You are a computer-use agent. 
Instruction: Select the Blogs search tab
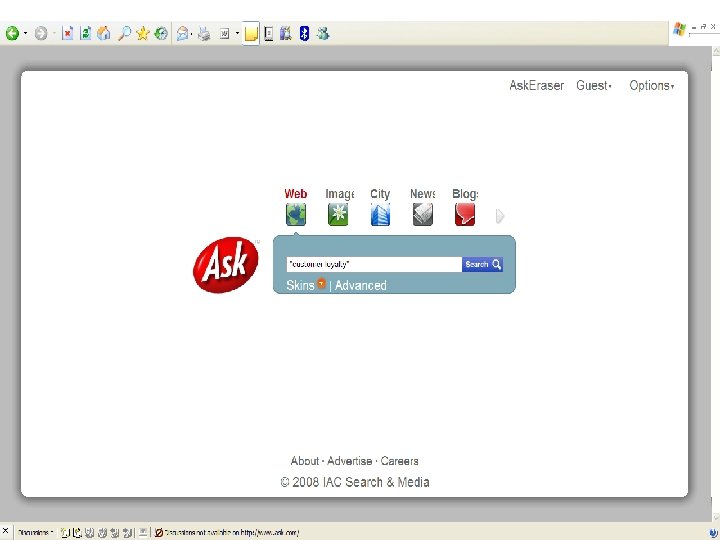[465, 194]
